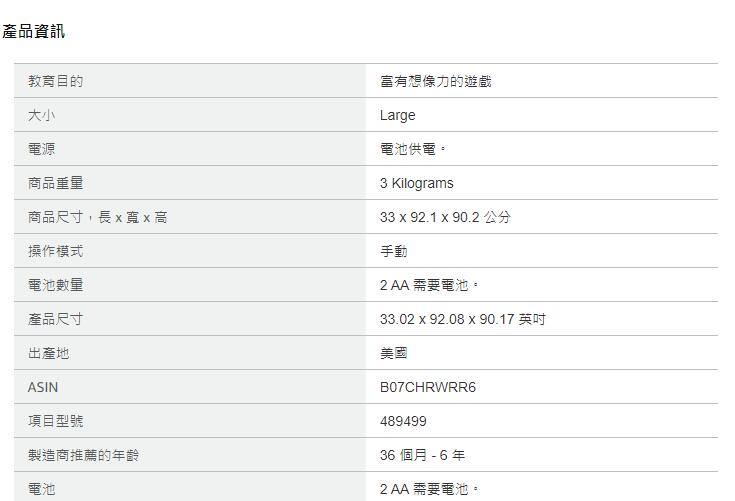
Task: Select the 商品重量 label
Action: pos(56,183)
